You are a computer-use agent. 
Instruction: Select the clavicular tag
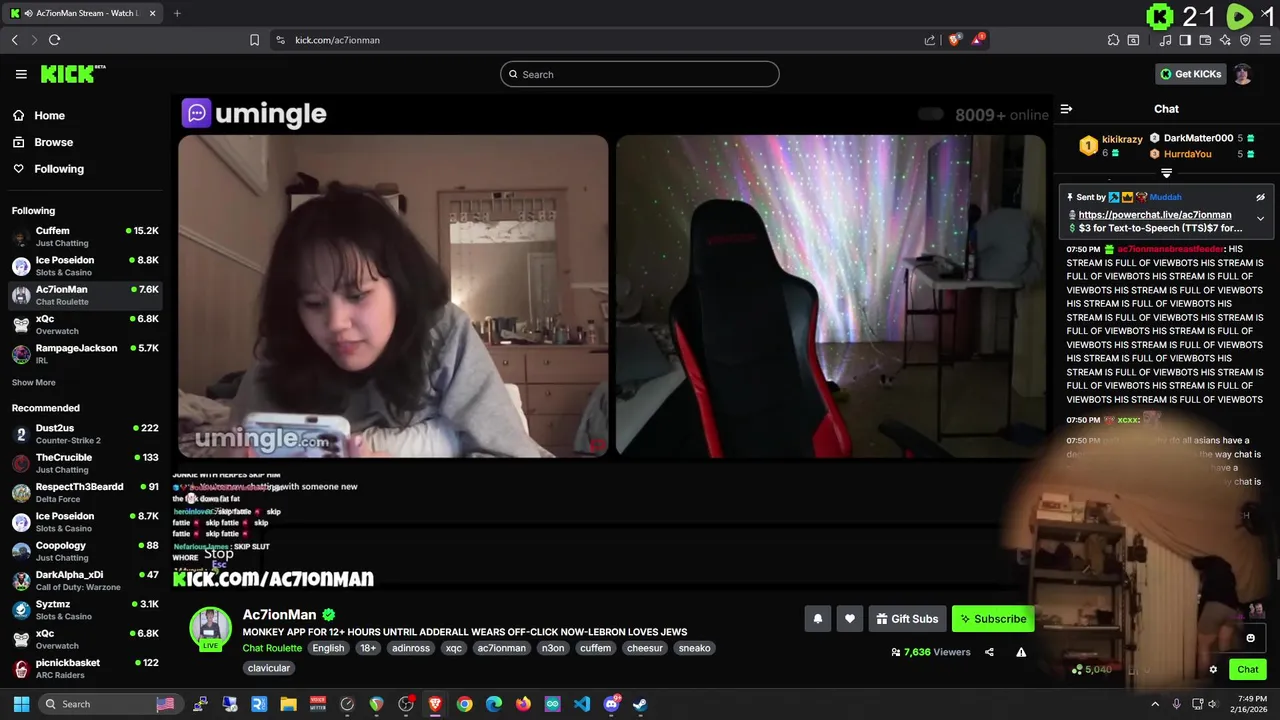point(269,668)
